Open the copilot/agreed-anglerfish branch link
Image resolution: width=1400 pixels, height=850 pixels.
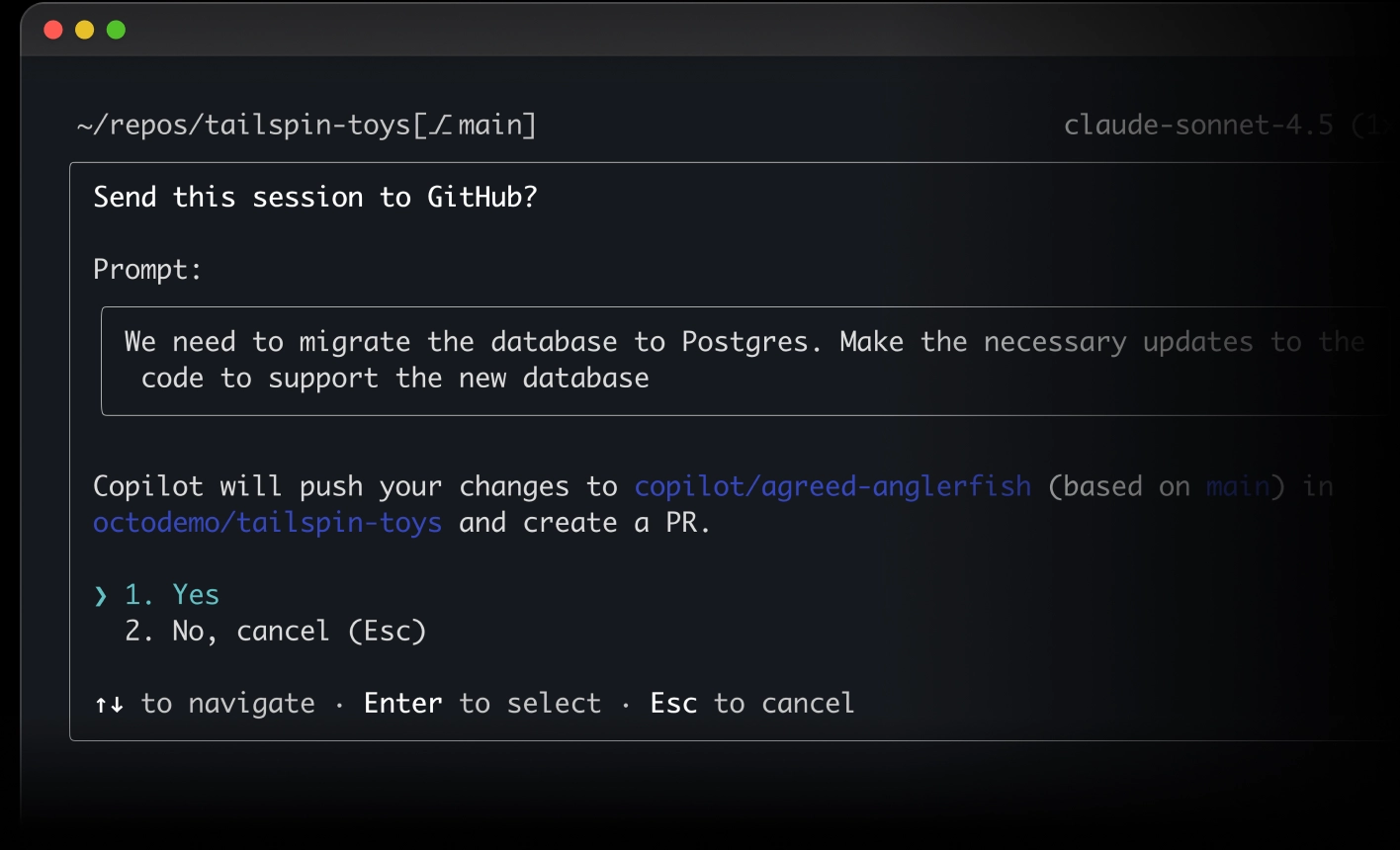(832, 485)
